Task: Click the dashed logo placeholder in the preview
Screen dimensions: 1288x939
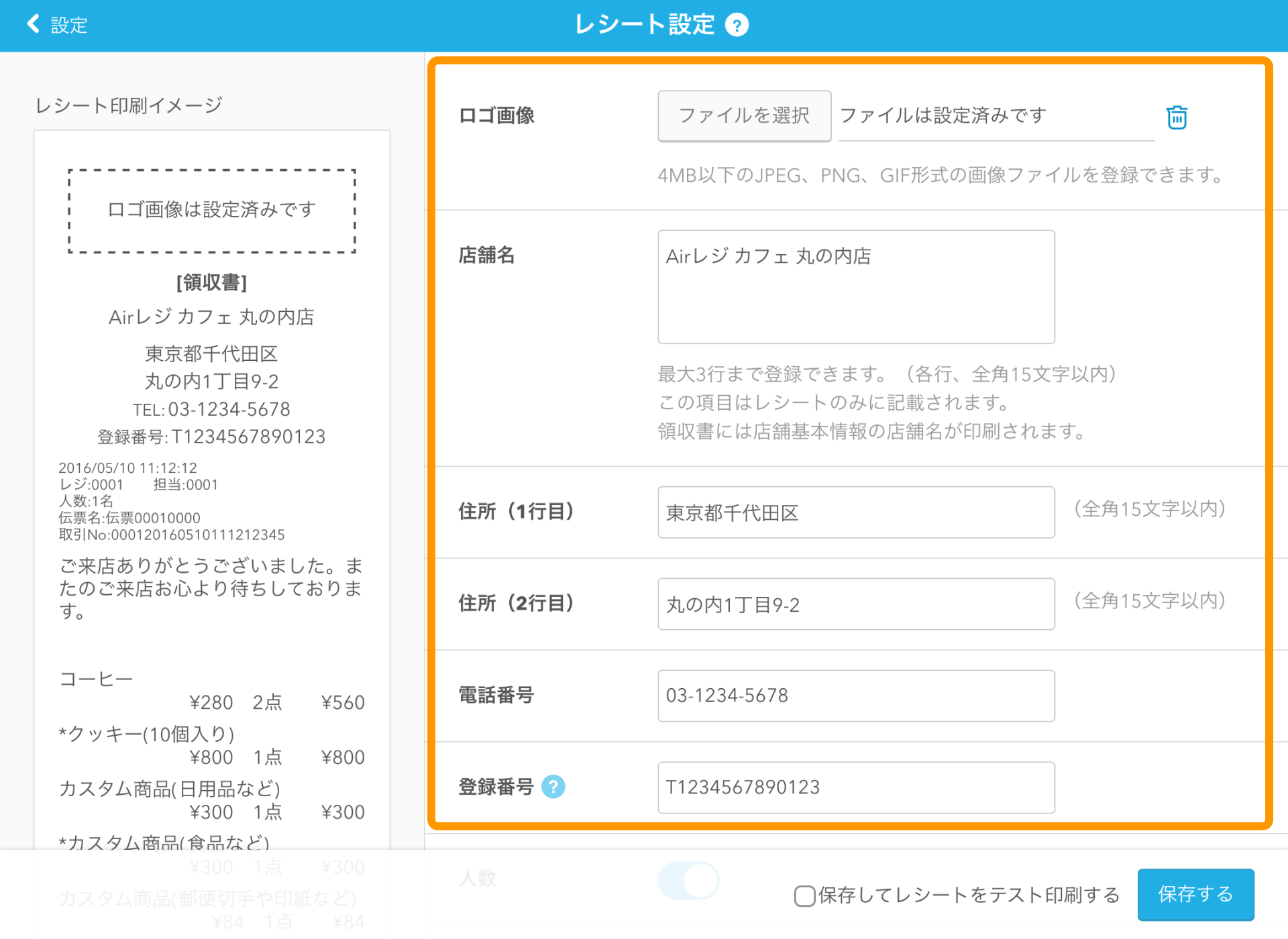Action: (211, 210)
